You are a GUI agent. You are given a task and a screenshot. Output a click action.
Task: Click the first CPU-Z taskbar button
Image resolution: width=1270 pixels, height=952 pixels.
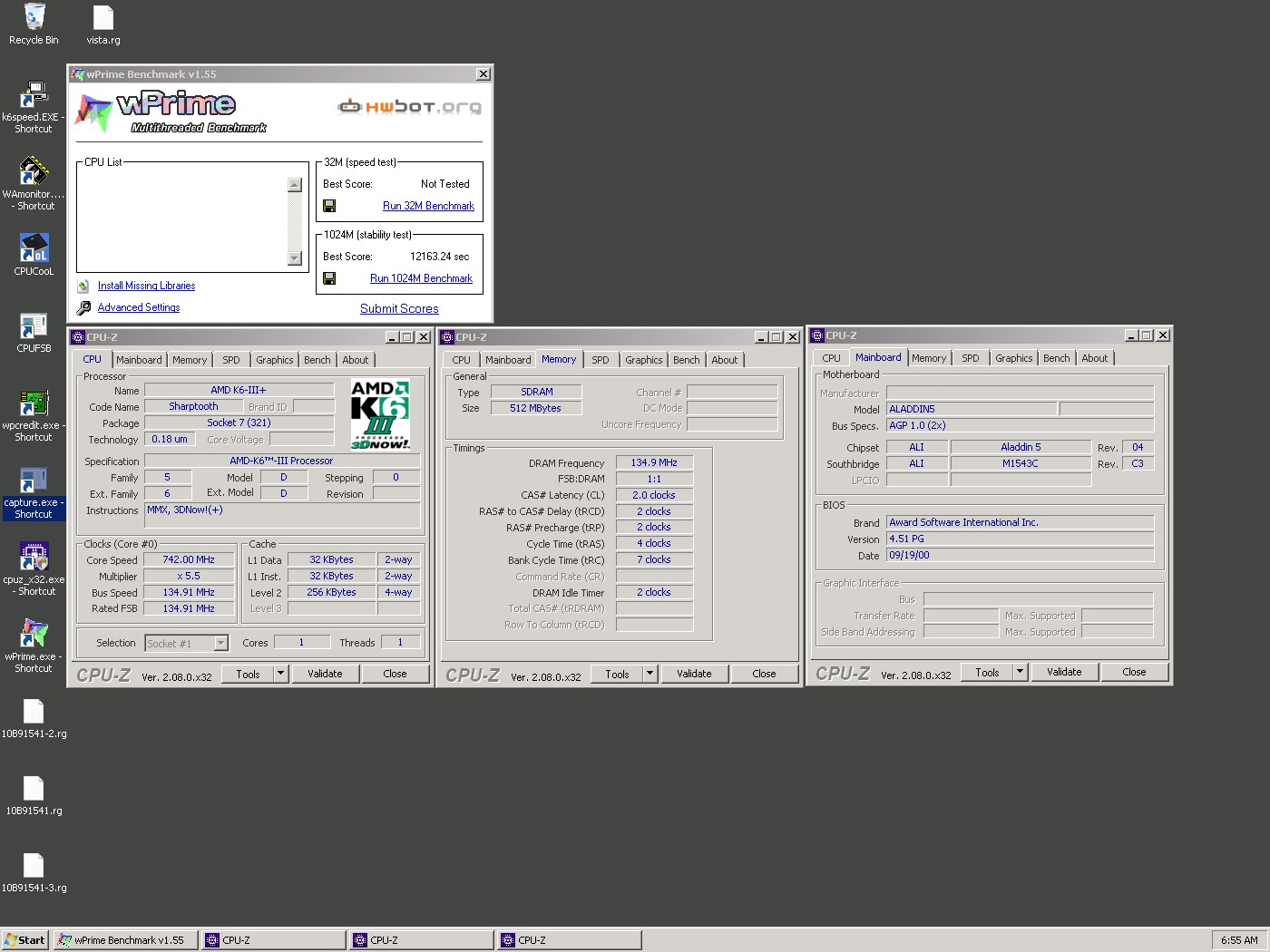[x=274, y=940]
